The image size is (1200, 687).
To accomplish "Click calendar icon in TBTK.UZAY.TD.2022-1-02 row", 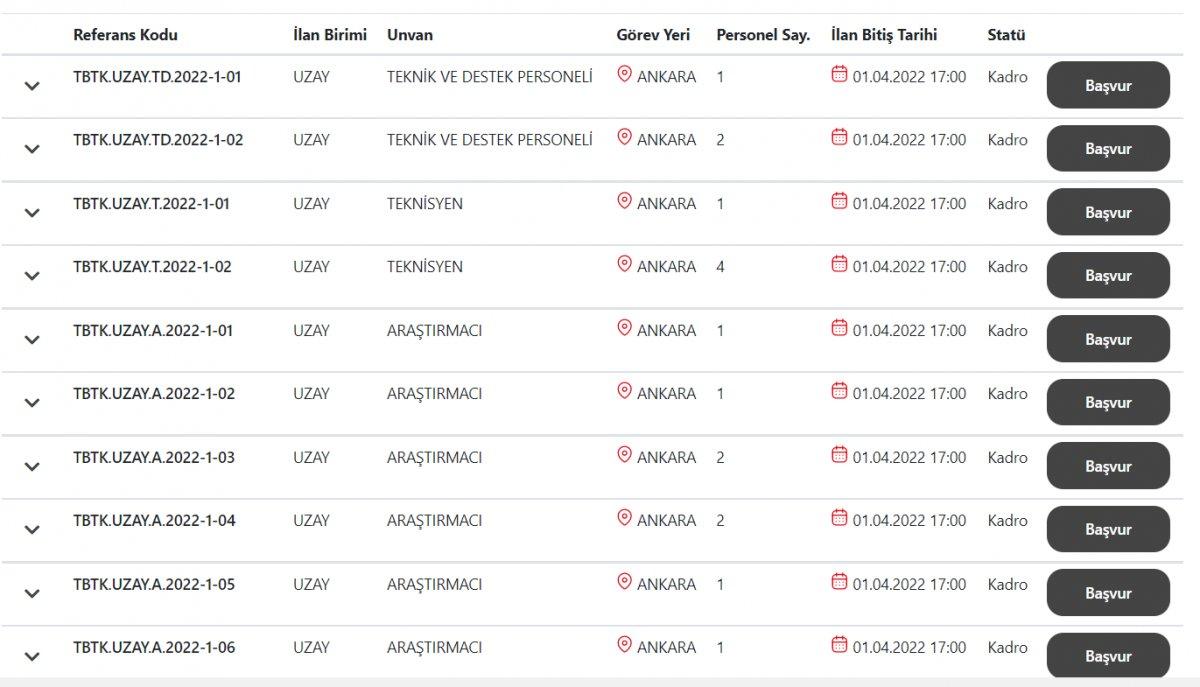I will (x=839, y=137).
